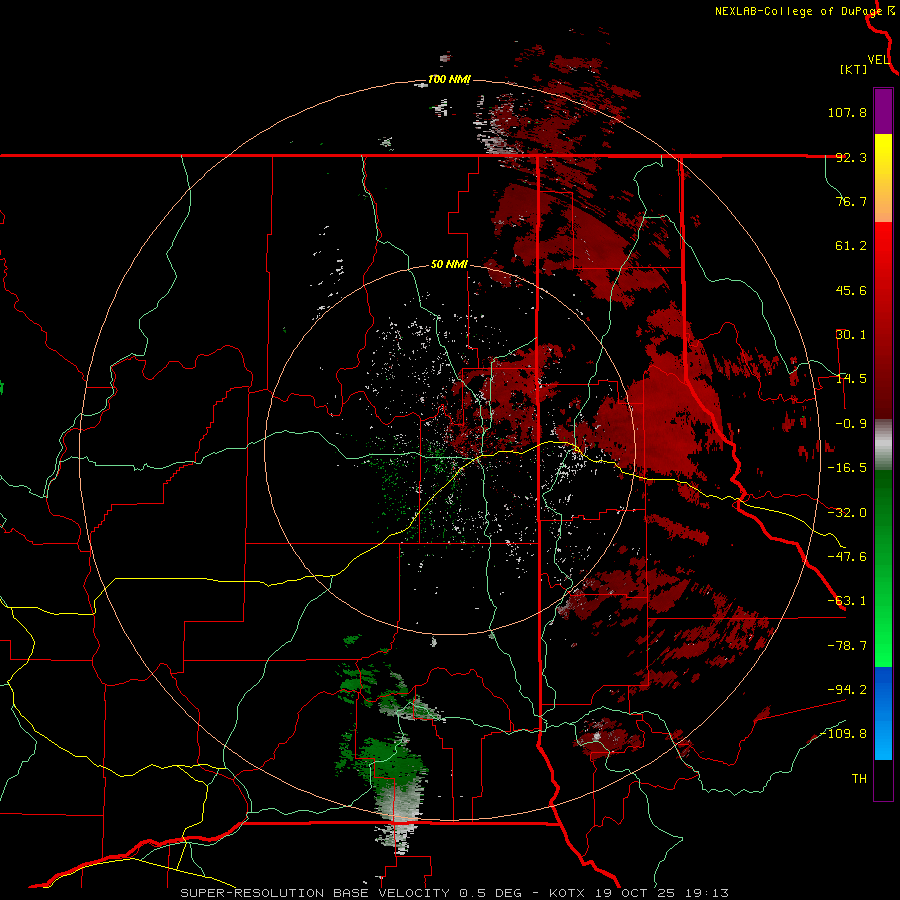Screen dimensions: 900x900
Task: Click the gray near-zero segment of color bar
Action: pyautogui.click(x=883, y=445)
